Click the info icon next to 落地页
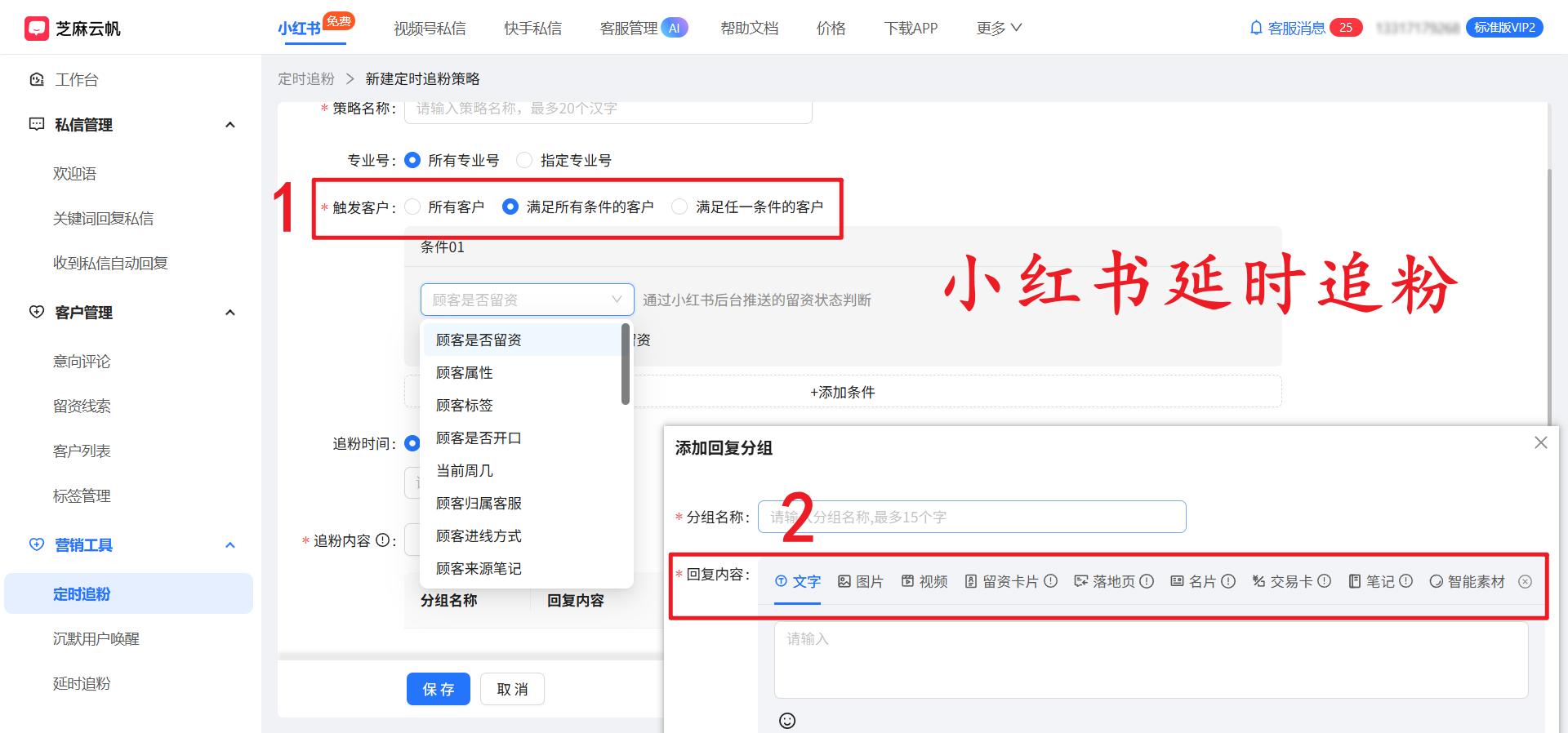This screenshot has width=1568, height=733. coord(1147,581)
